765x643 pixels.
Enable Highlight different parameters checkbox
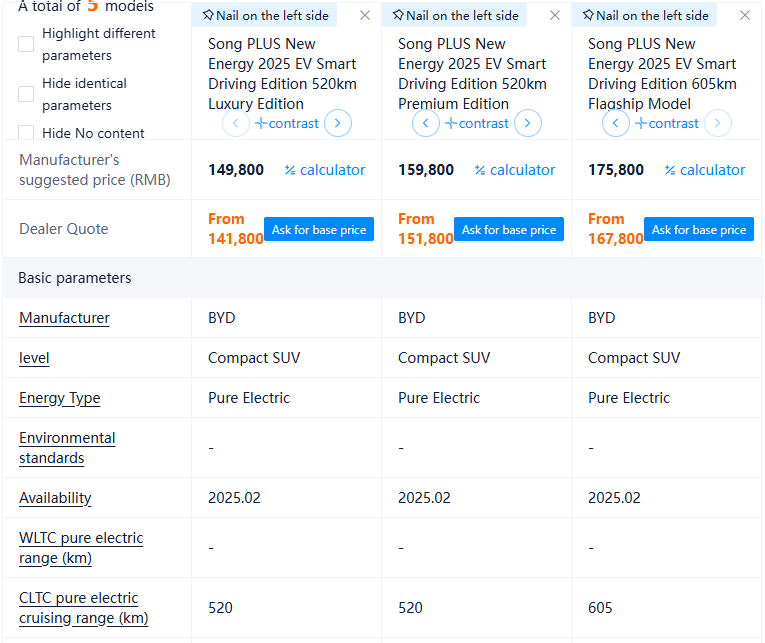26,44
